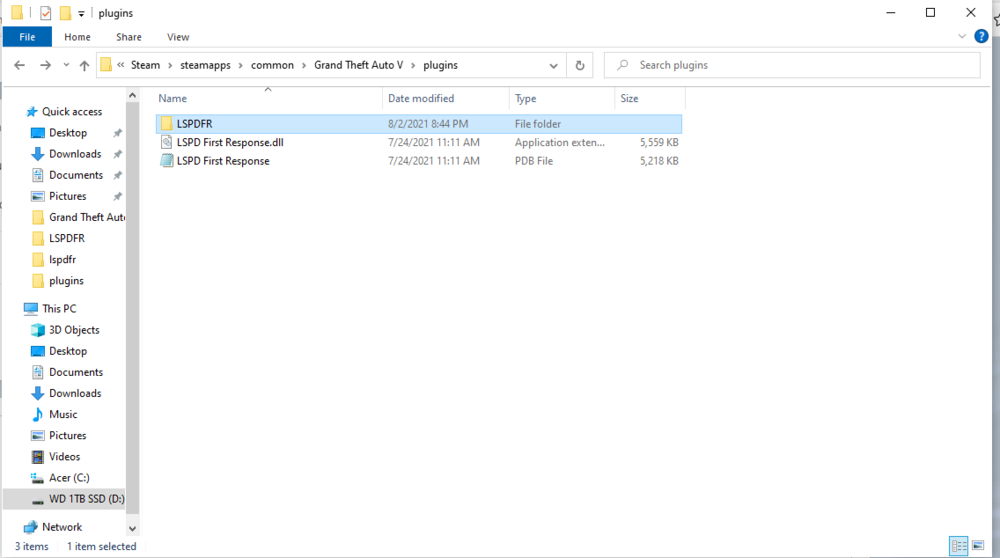Sort files by Date modified column
Image resolution: width=1000 pixels, height=558 pixels.
(x=421, y=98)
